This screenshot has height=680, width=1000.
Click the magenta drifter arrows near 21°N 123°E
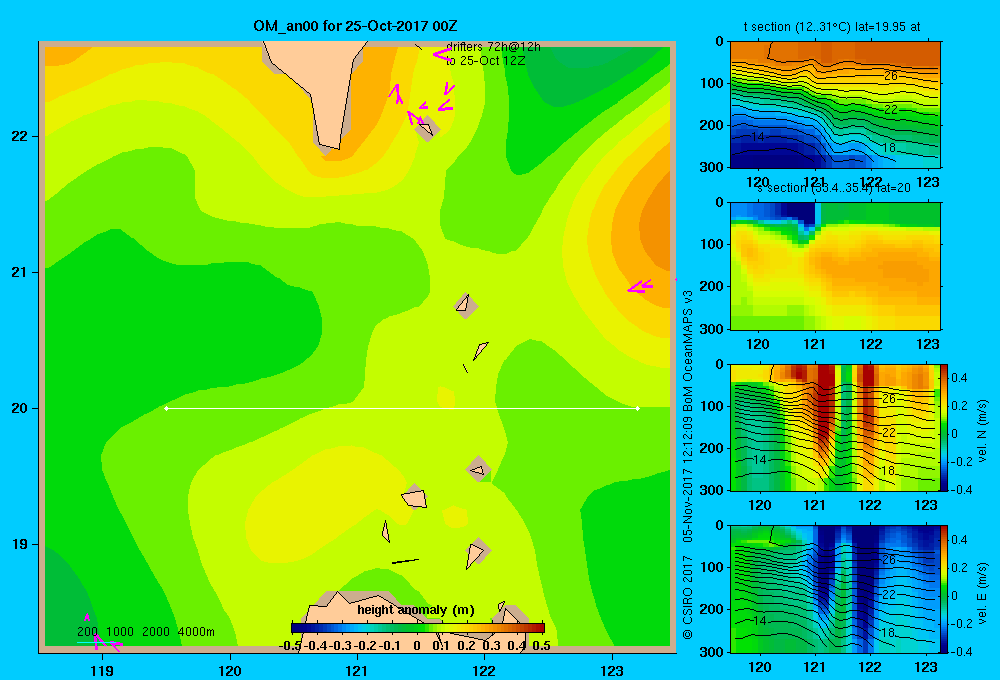(640, 286)
